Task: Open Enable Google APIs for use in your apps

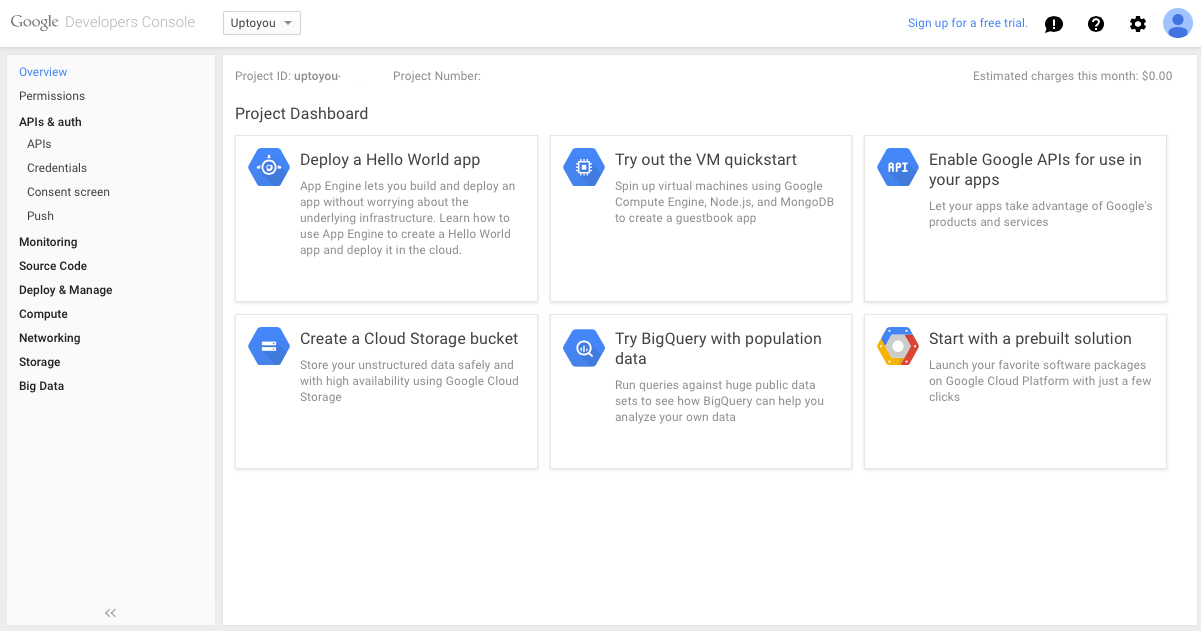Action: 1035,170
